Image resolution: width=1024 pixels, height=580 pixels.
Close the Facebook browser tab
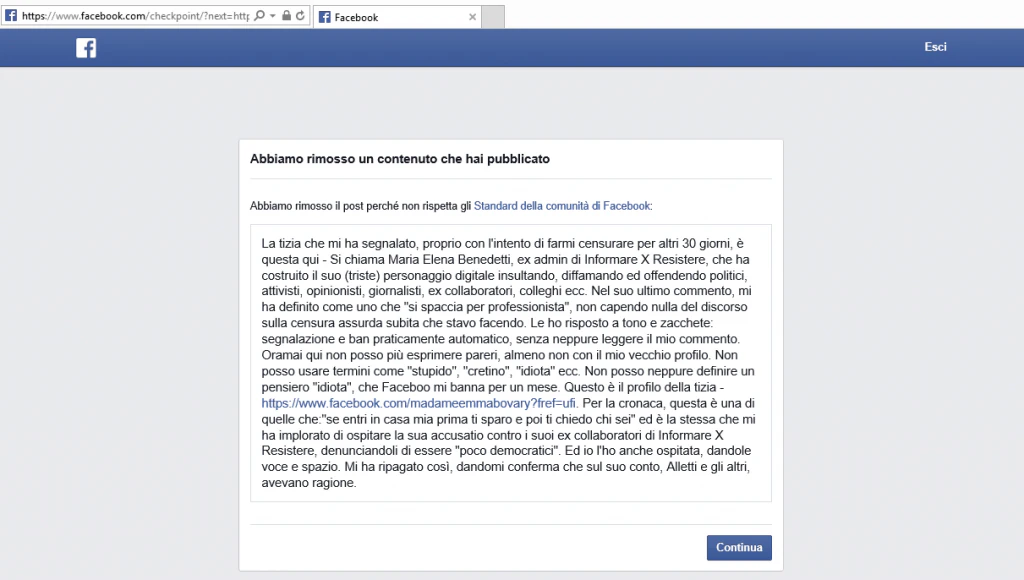tap(472, 17)
